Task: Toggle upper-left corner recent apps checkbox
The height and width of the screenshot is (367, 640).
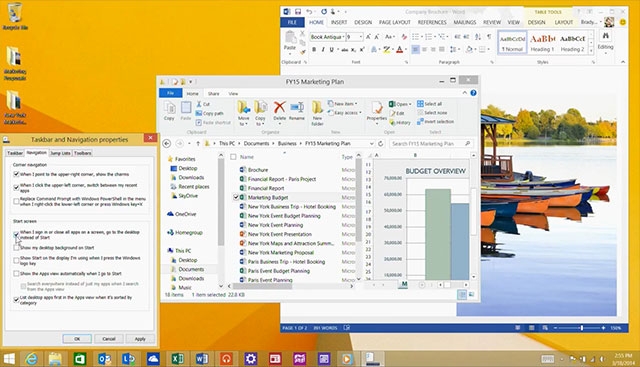Action: 16,187
